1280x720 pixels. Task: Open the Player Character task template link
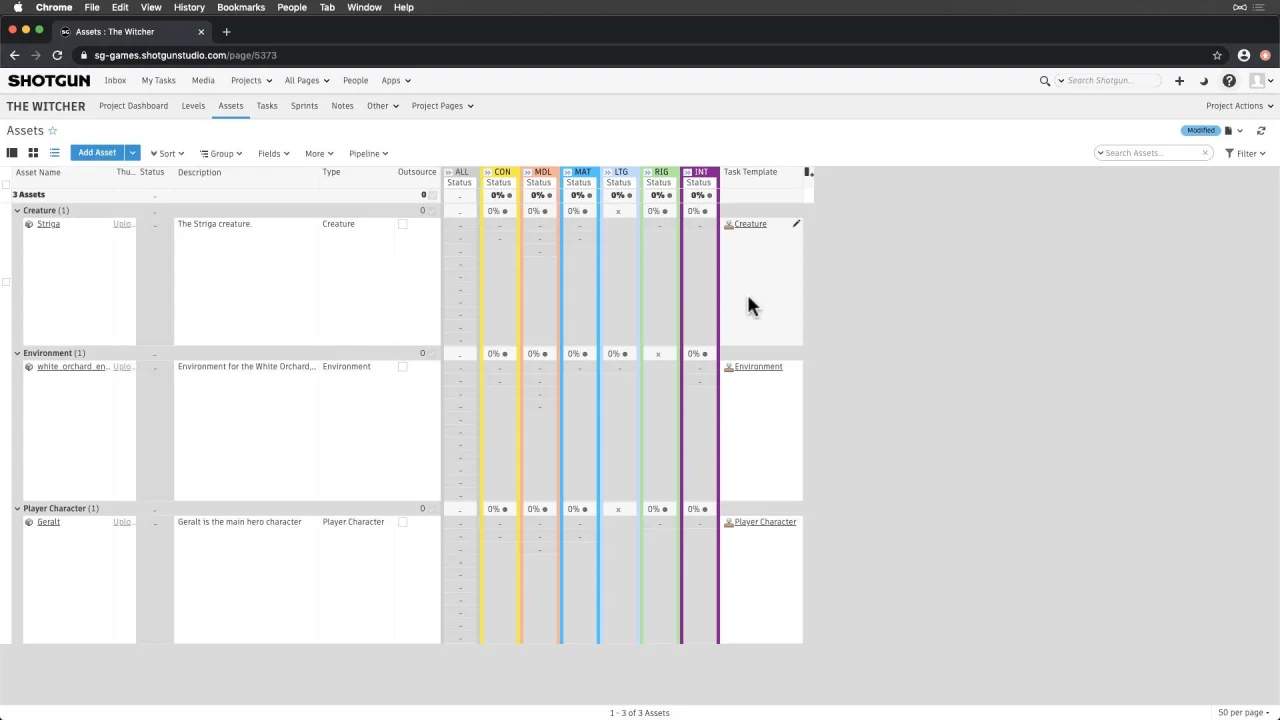coord(765,522)
